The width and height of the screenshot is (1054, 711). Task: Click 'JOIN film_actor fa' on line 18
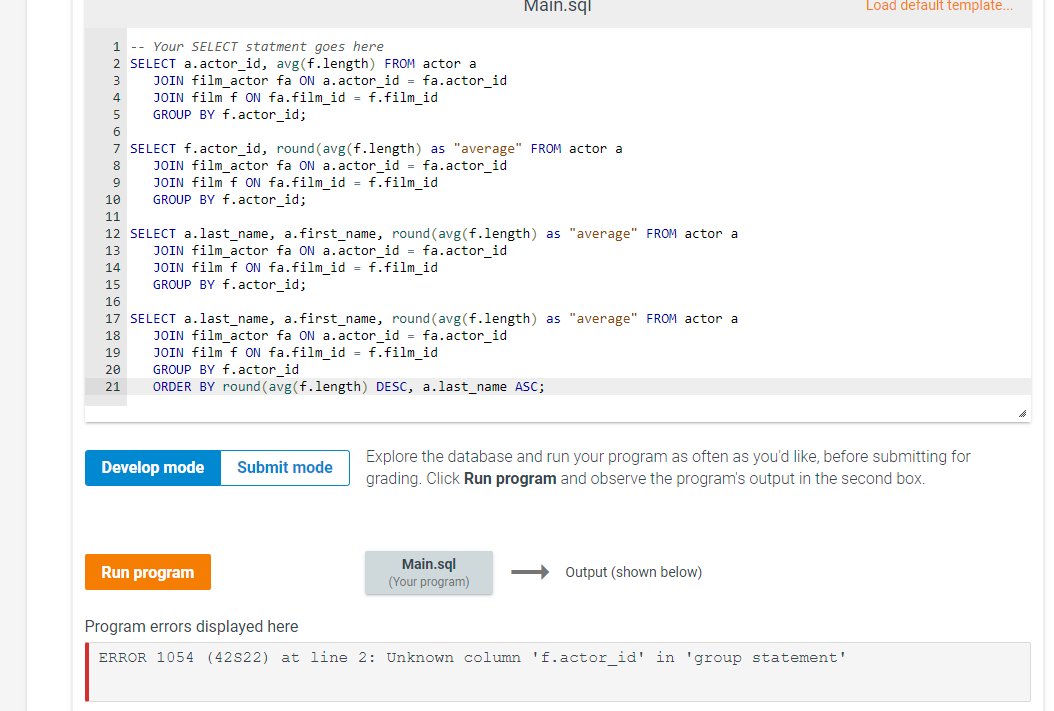tap(222, 335)
